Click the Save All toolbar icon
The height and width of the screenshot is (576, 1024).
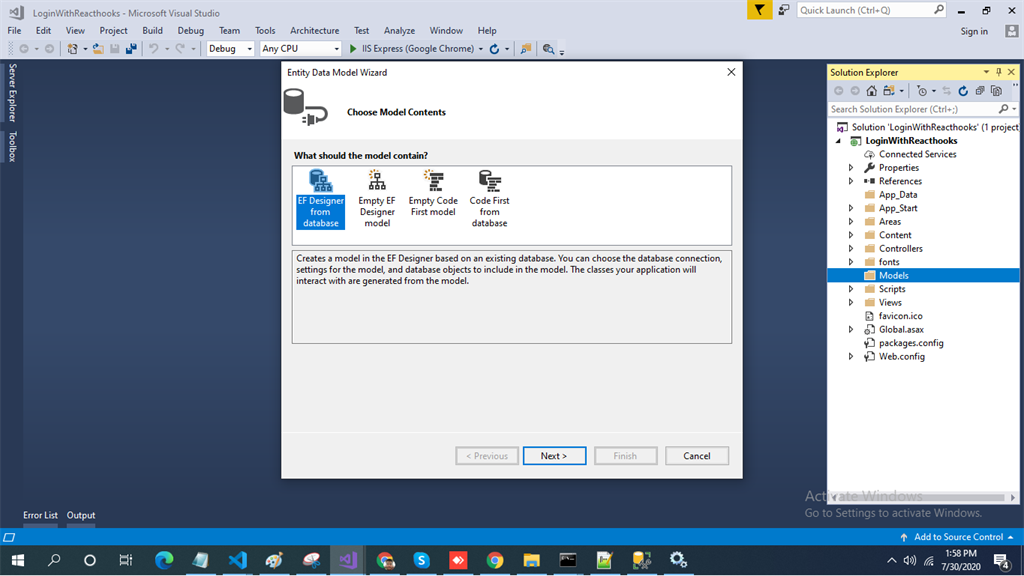pos(131,49)
